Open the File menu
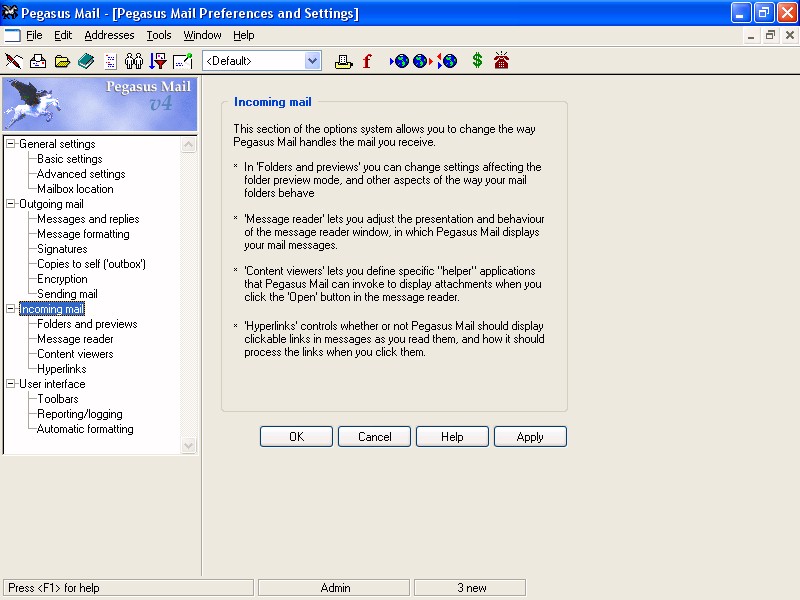 (34, 35)
